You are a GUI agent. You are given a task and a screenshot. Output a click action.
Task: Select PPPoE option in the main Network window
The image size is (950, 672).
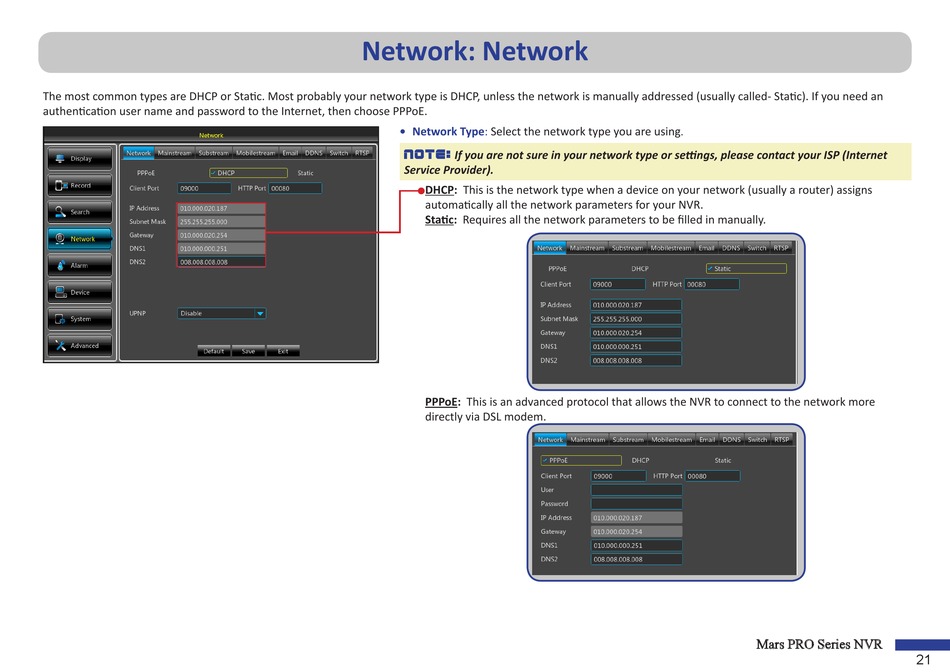point(146,173)
